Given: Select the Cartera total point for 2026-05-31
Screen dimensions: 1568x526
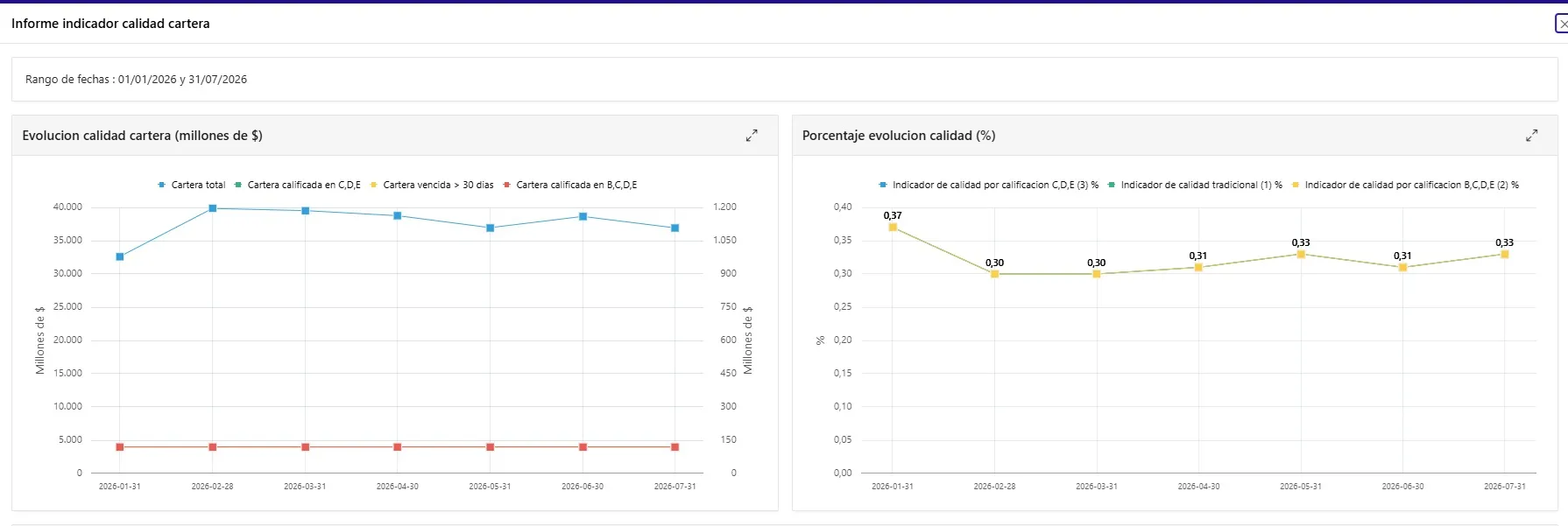Looking at the screenshot, I should (491, 228).
